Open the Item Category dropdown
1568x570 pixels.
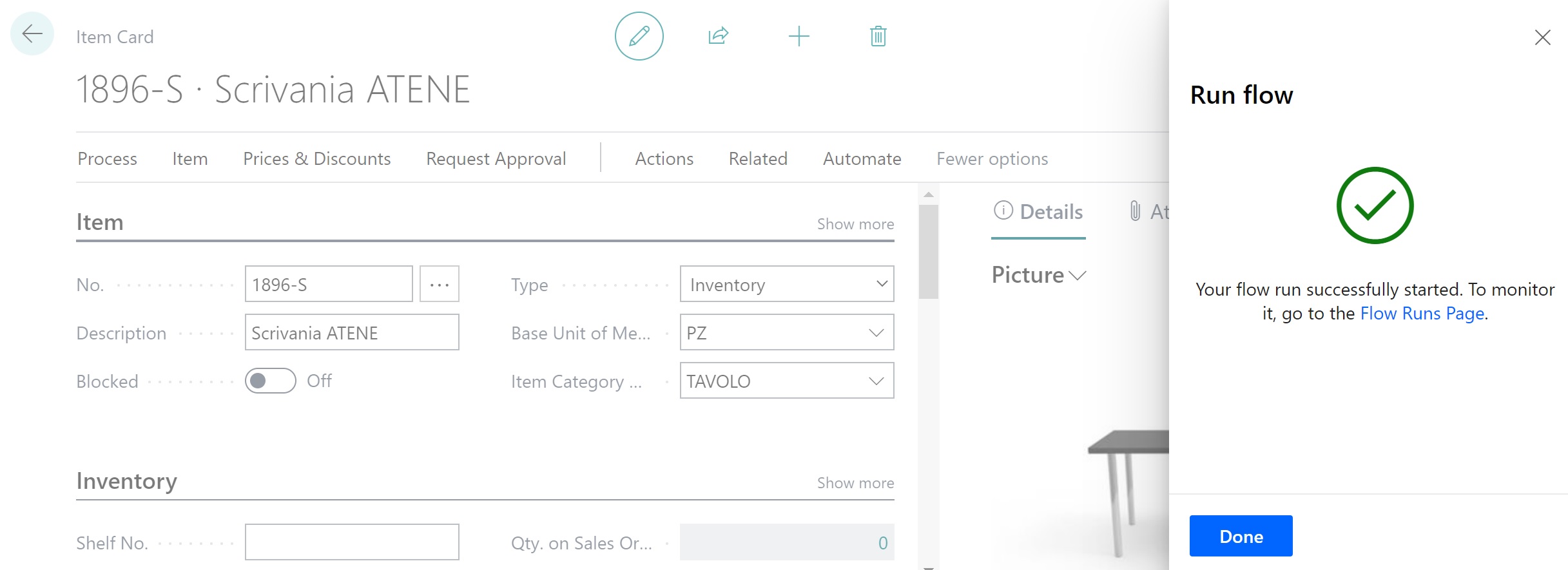click(x=876, y=381)
